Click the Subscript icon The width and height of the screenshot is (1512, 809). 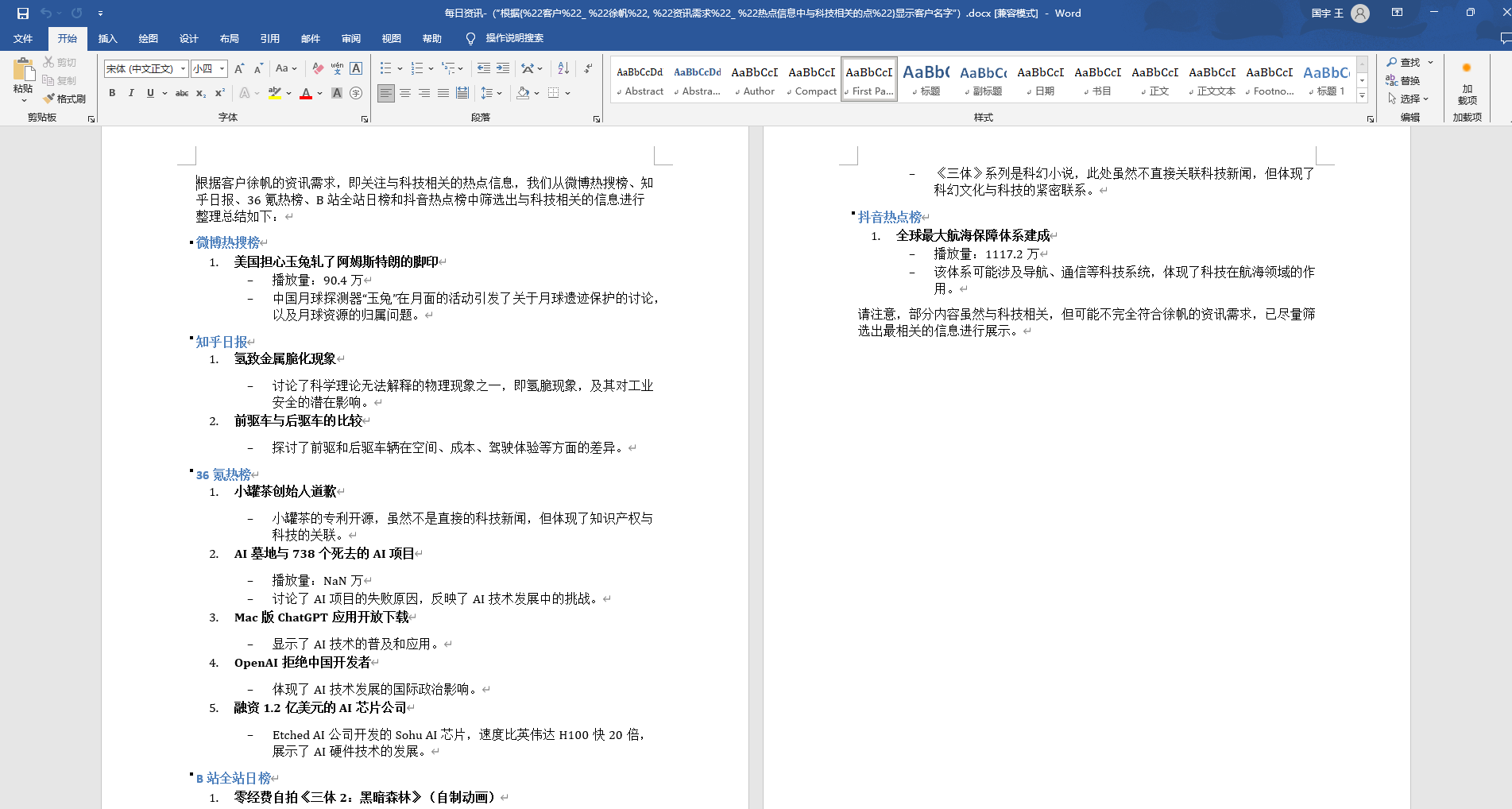click(x=201, y=93)
